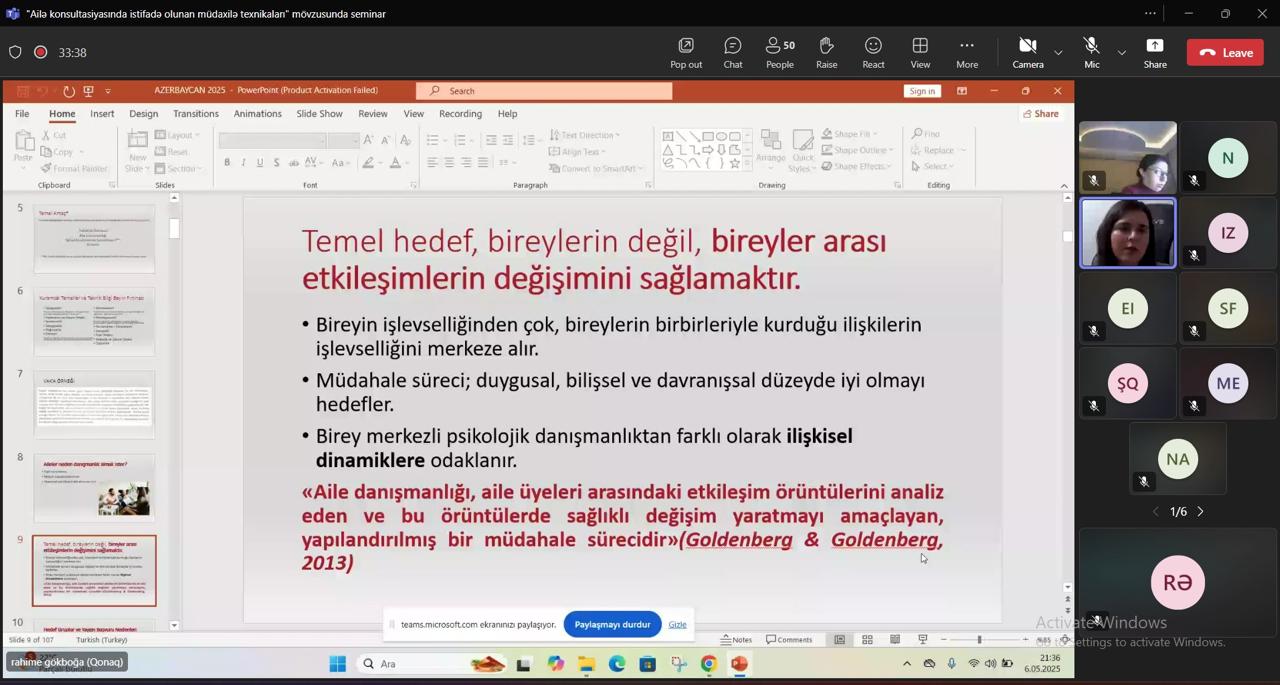Share your screen content
The width and height of the screenshot is (1280, 685).
[x=1155, y=52]
